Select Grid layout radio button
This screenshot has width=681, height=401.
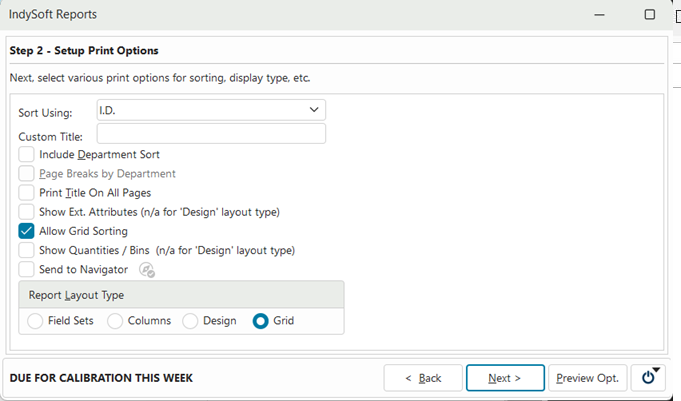pyautogui.click(x=261, y=321)
